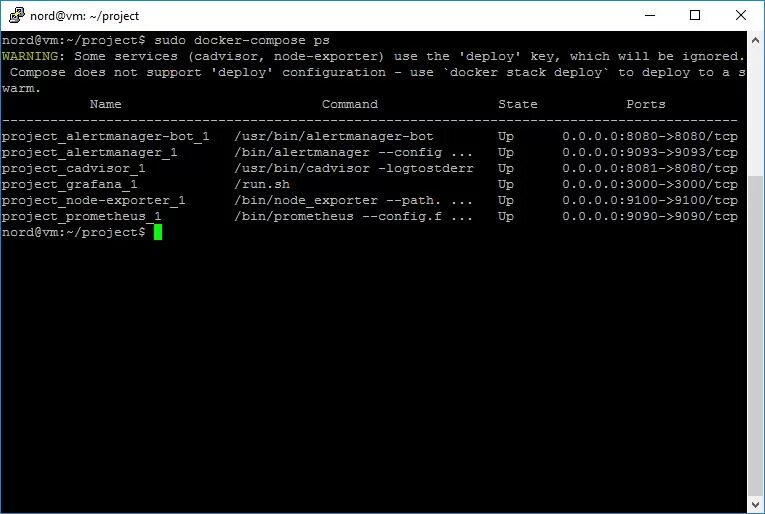Screen dimensions: 765x514
Task: Click the last 'nord@vm:~/project$' prompt
Action: point(73,233)
